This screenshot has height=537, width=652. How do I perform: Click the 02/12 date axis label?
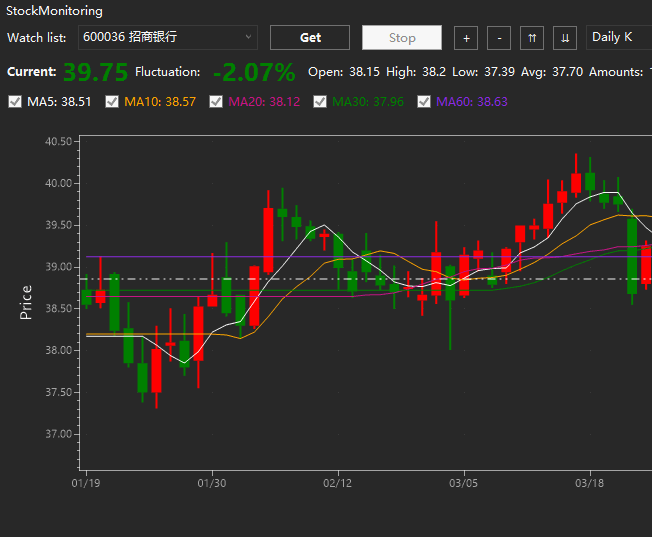tap(337, 483)
